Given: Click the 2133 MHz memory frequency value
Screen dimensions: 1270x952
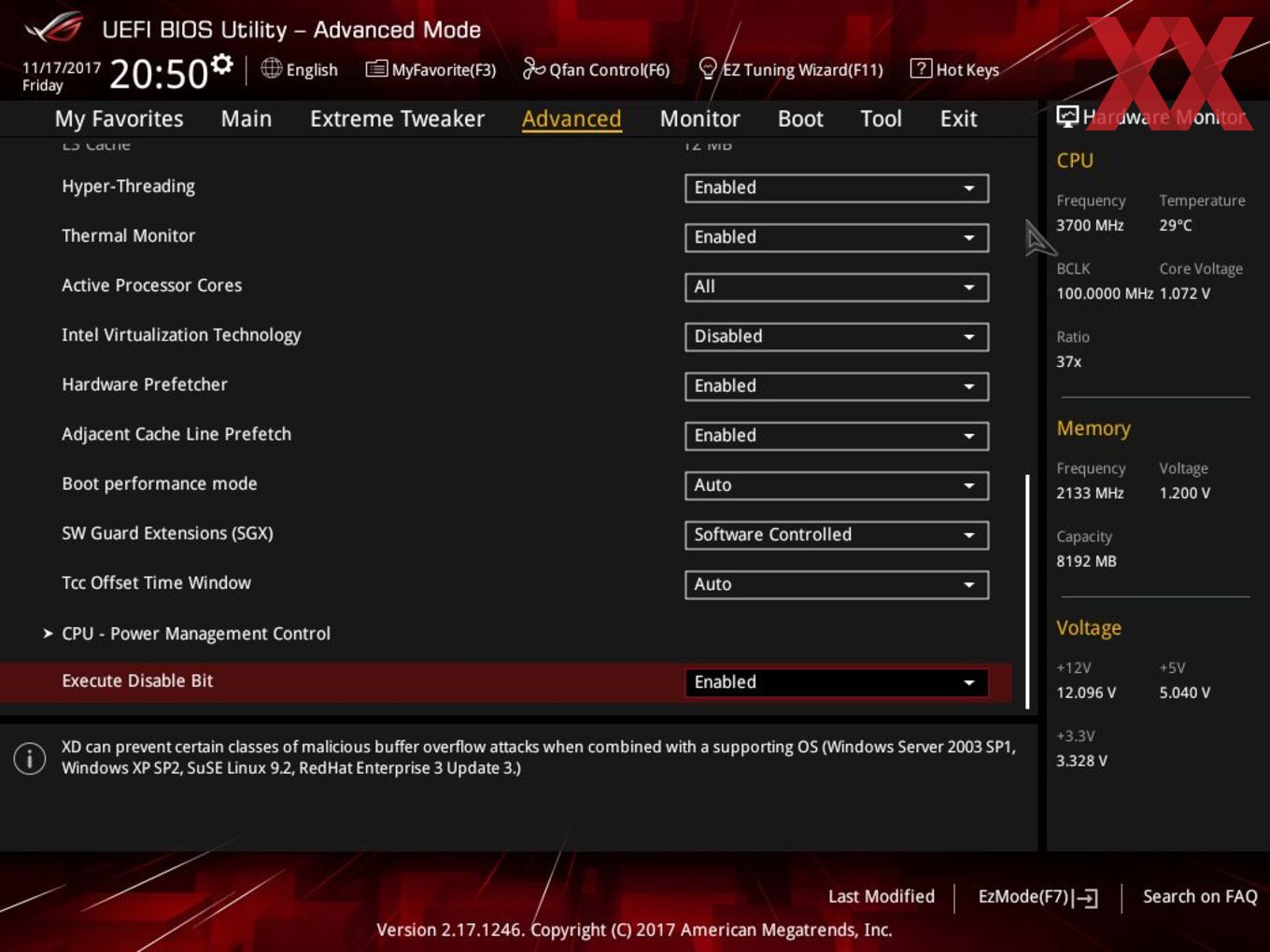Looking at the screenshot, I should click(x=1090, y=493).
